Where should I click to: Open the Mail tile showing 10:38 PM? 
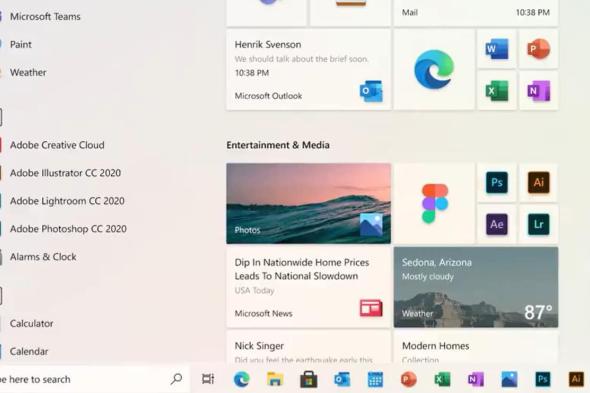[476, 13]
